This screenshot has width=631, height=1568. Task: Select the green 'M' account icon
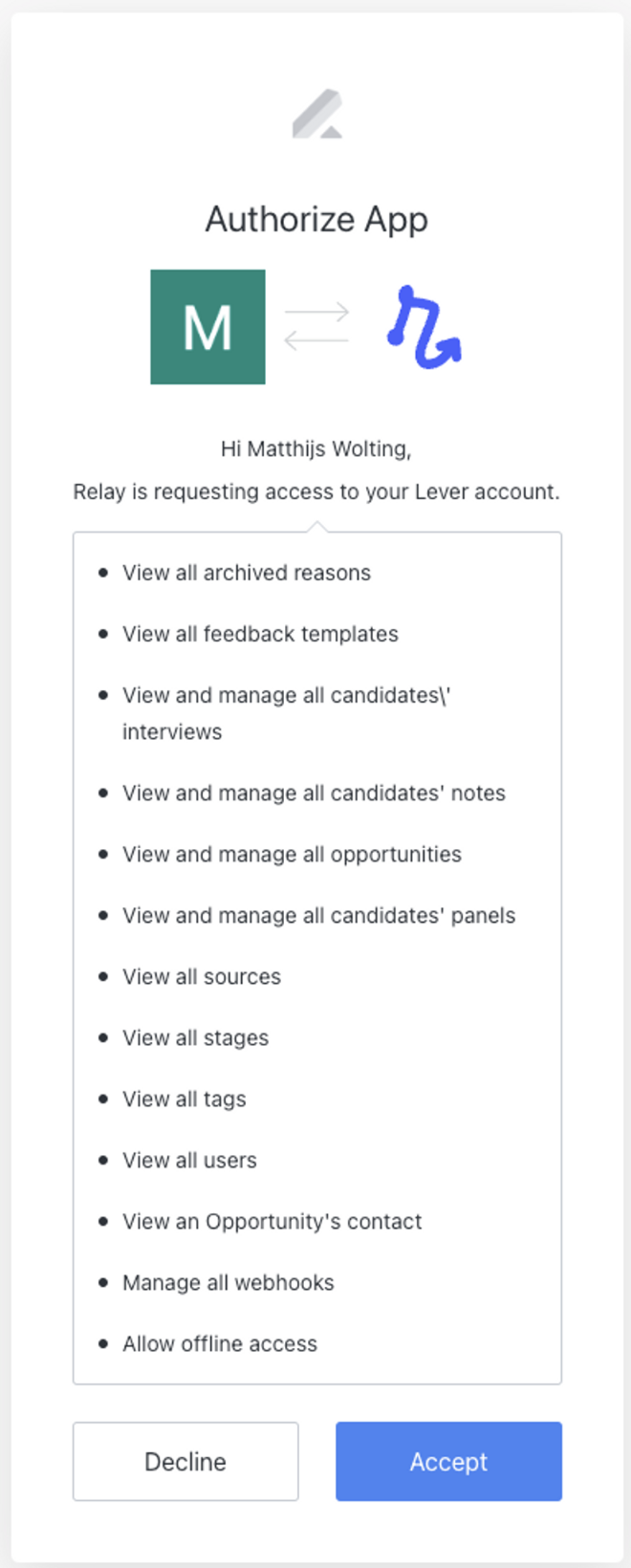point(207,324)
